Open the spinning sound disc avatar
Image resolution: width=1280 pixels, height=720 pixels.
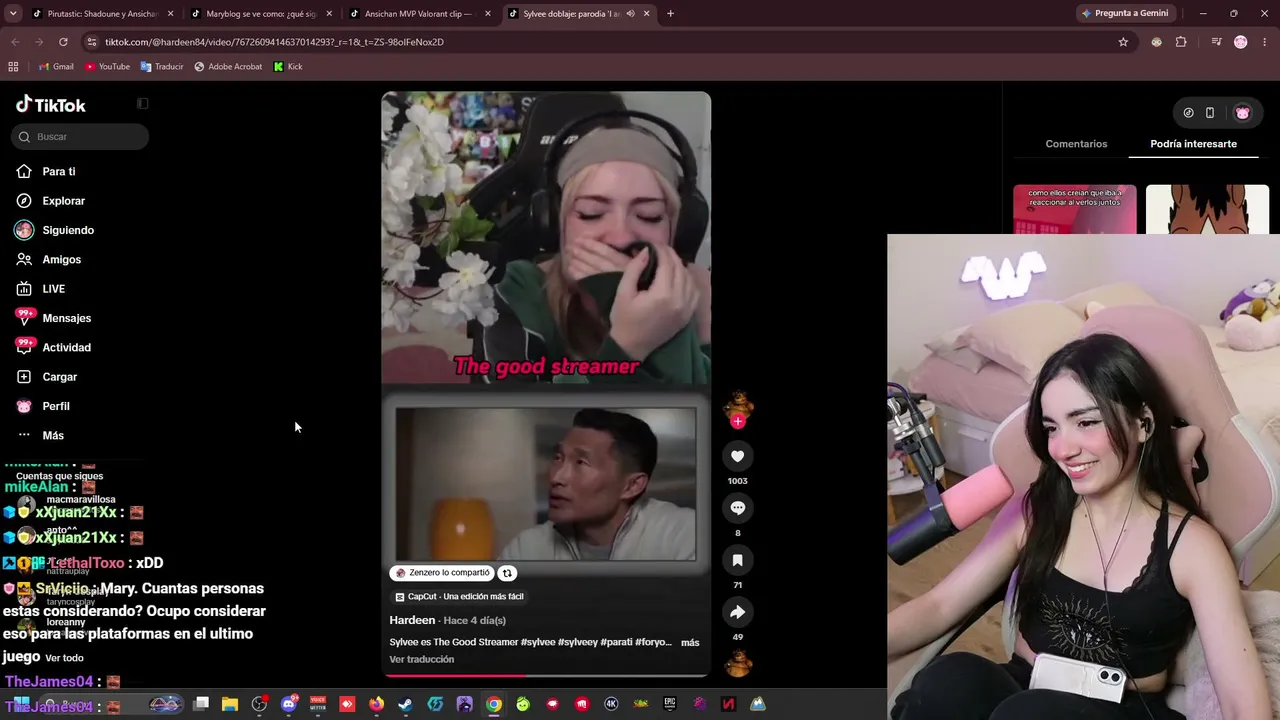pos(738,663)
